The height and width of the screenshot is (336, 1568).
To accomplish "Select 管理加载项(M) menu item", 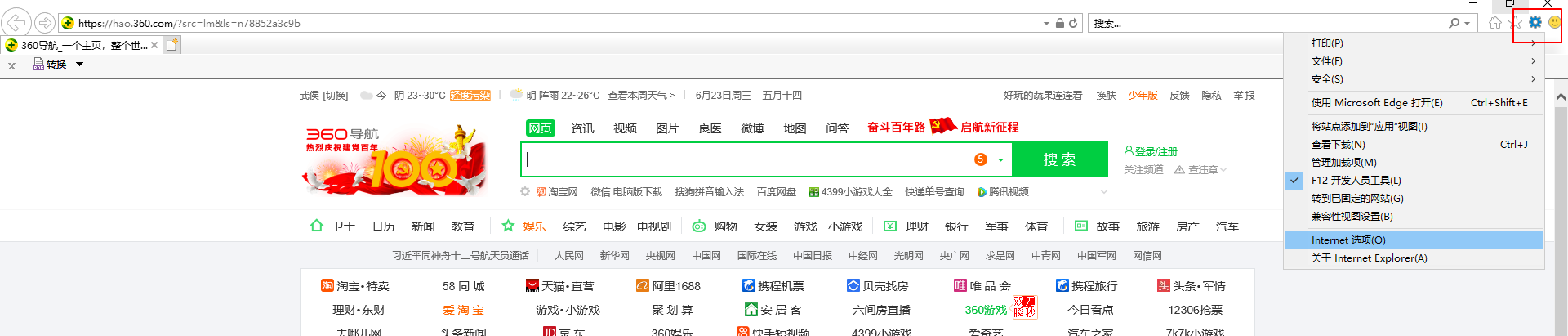I will coord(1414,163).
